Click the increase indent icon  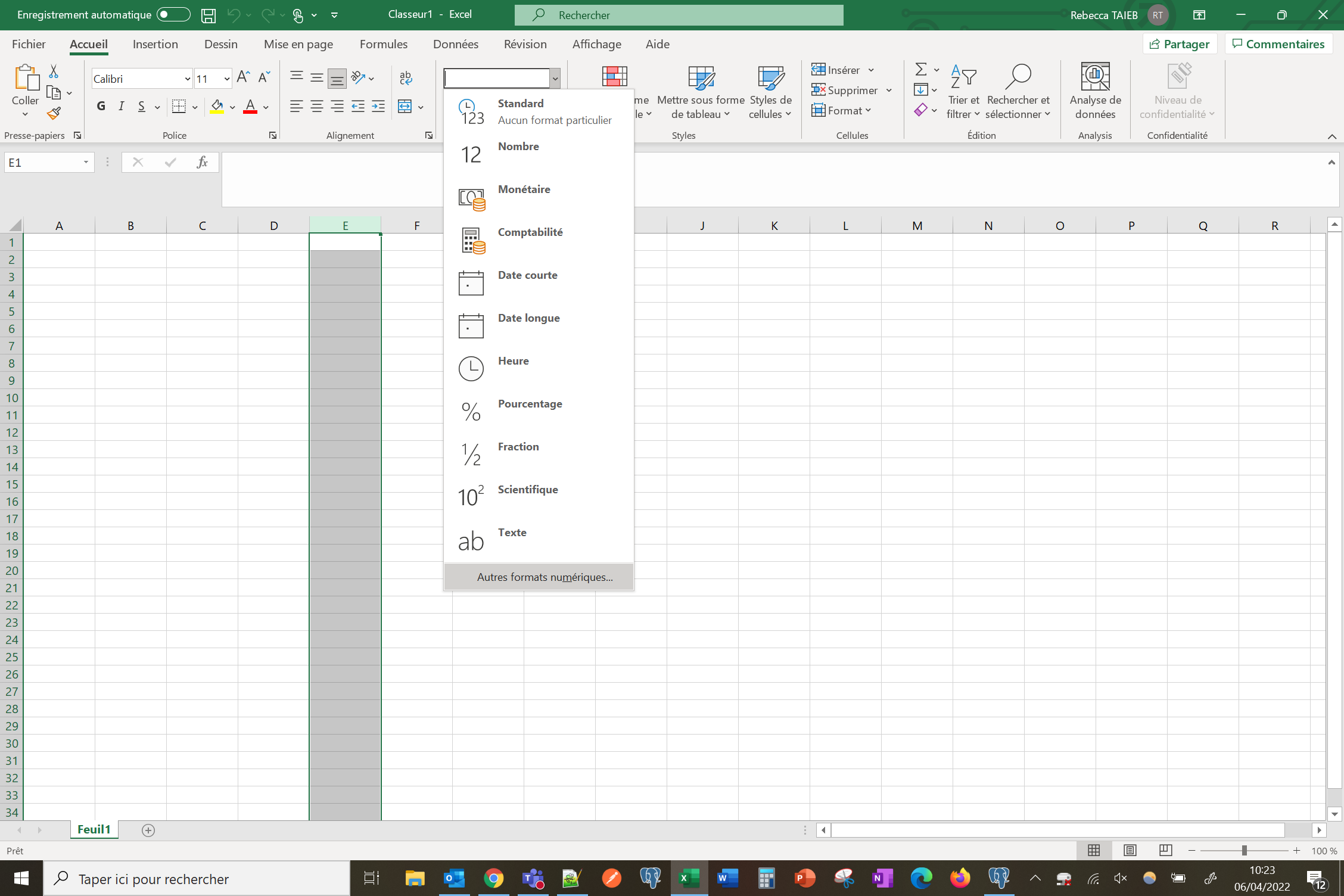coord(378,107)
